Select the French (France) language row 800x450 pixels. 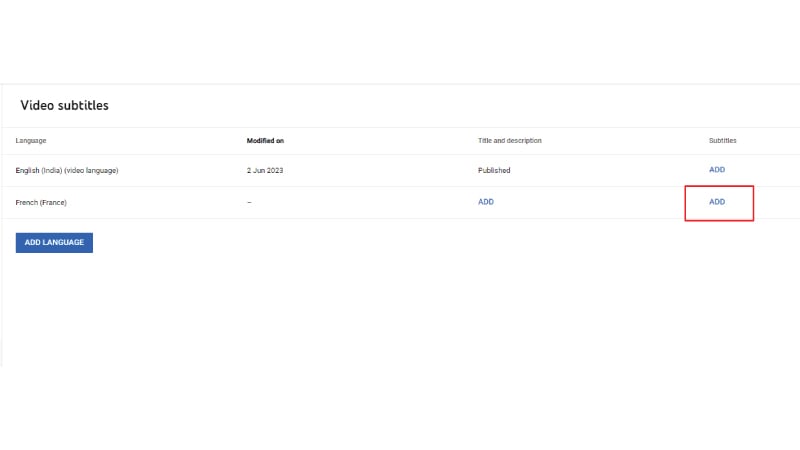(400, 203)
